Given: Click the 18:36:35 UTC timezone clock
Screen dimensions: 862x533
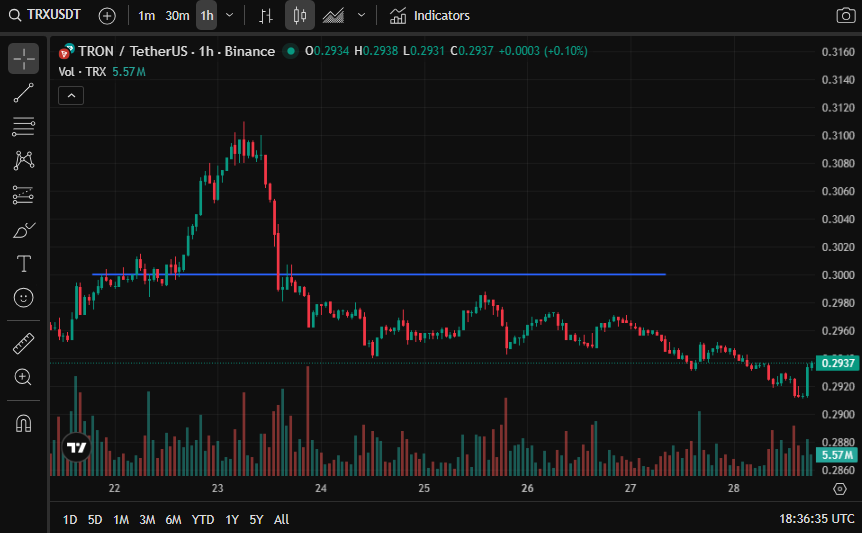Looking at the screenshot, I should pos(816,519).
